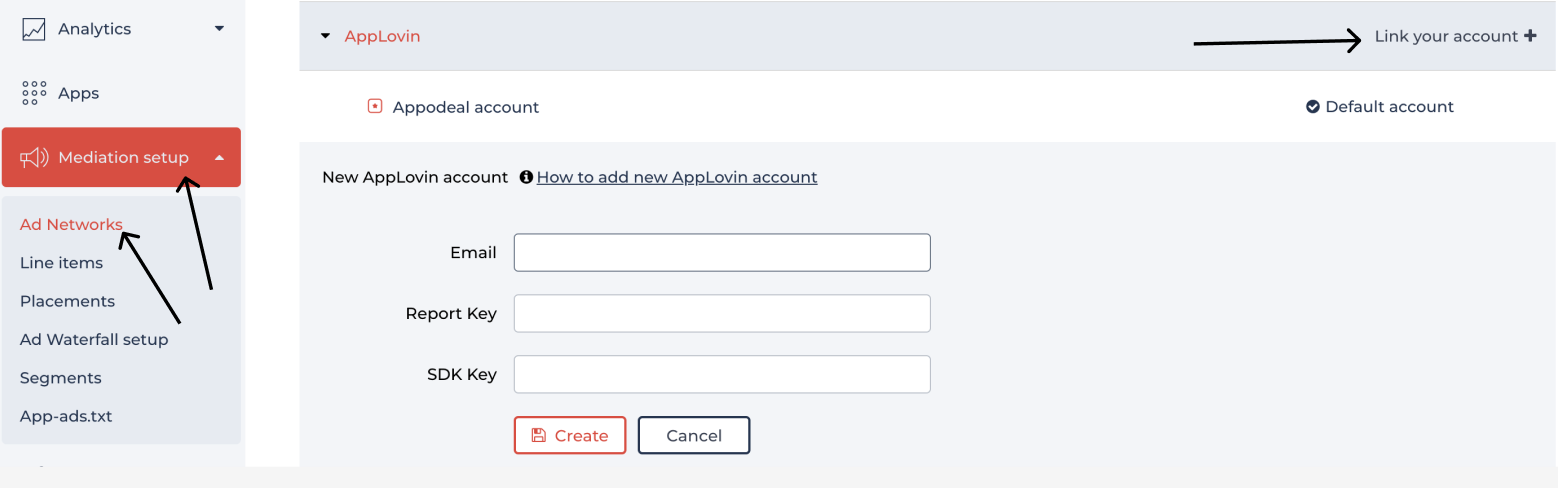This screenshot has height=488, width=1558.
Task: Click into the Report Key field
Action: click(x=722, y=314)
